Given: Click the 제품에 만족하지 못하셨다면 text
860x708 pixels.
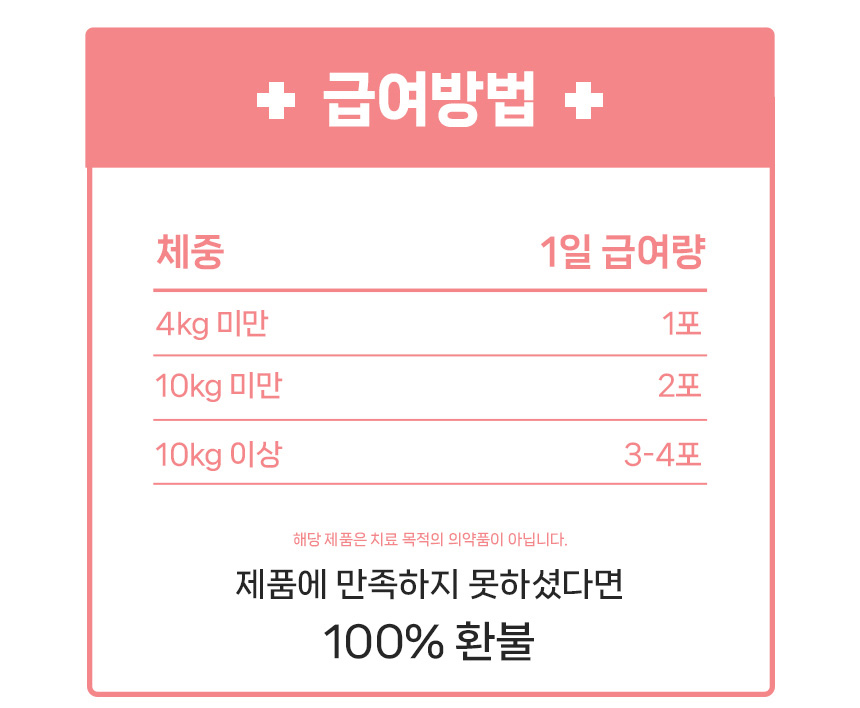Looking at the screenshot, I should pos(430,584).
